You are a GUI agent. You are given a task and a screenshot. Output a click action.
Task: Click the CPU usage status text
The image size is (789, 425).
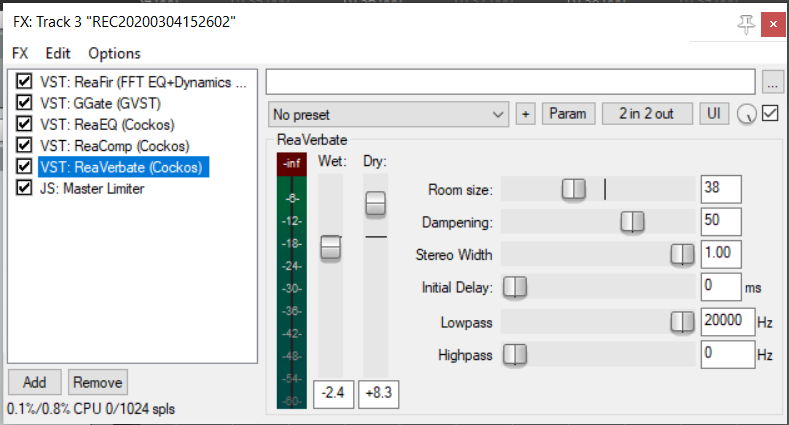coord(91,409)
